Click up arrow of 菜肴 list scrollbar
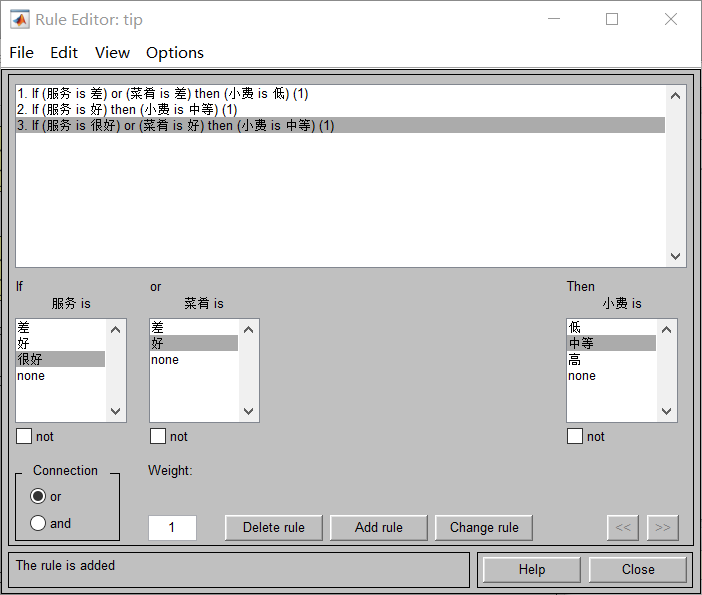This screenshot has width=702, height=595. pos(248,330)
